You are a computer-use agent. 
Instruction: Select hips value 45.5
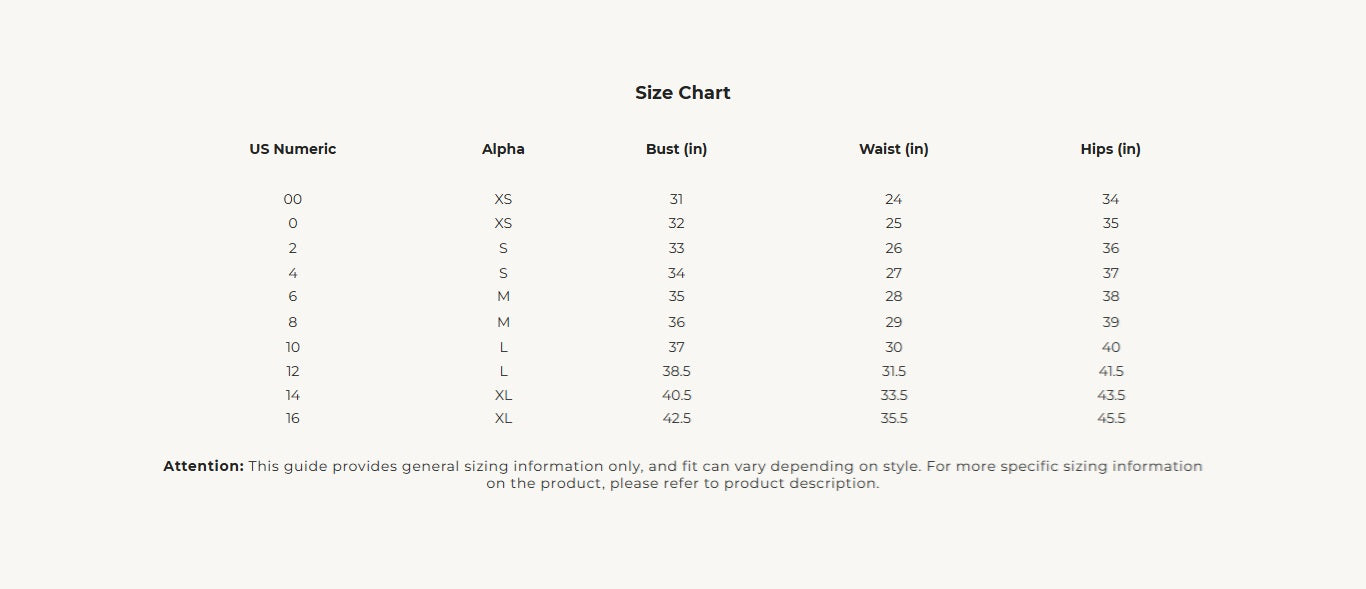click(x=1111, y=418)
